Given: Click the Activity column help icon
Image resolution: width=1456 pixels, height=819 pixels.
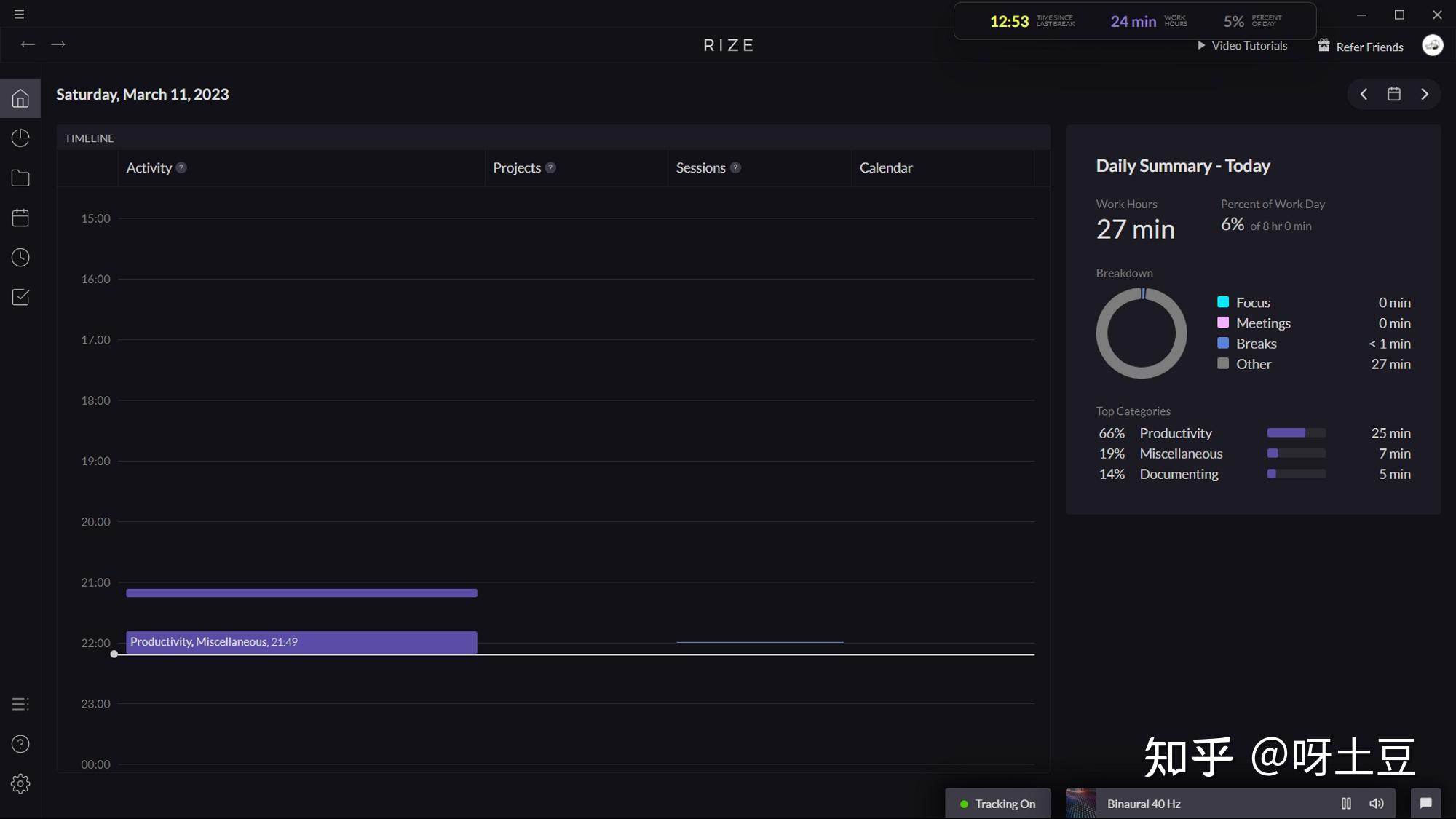Looking at the screenshot, I should point(181,168).
